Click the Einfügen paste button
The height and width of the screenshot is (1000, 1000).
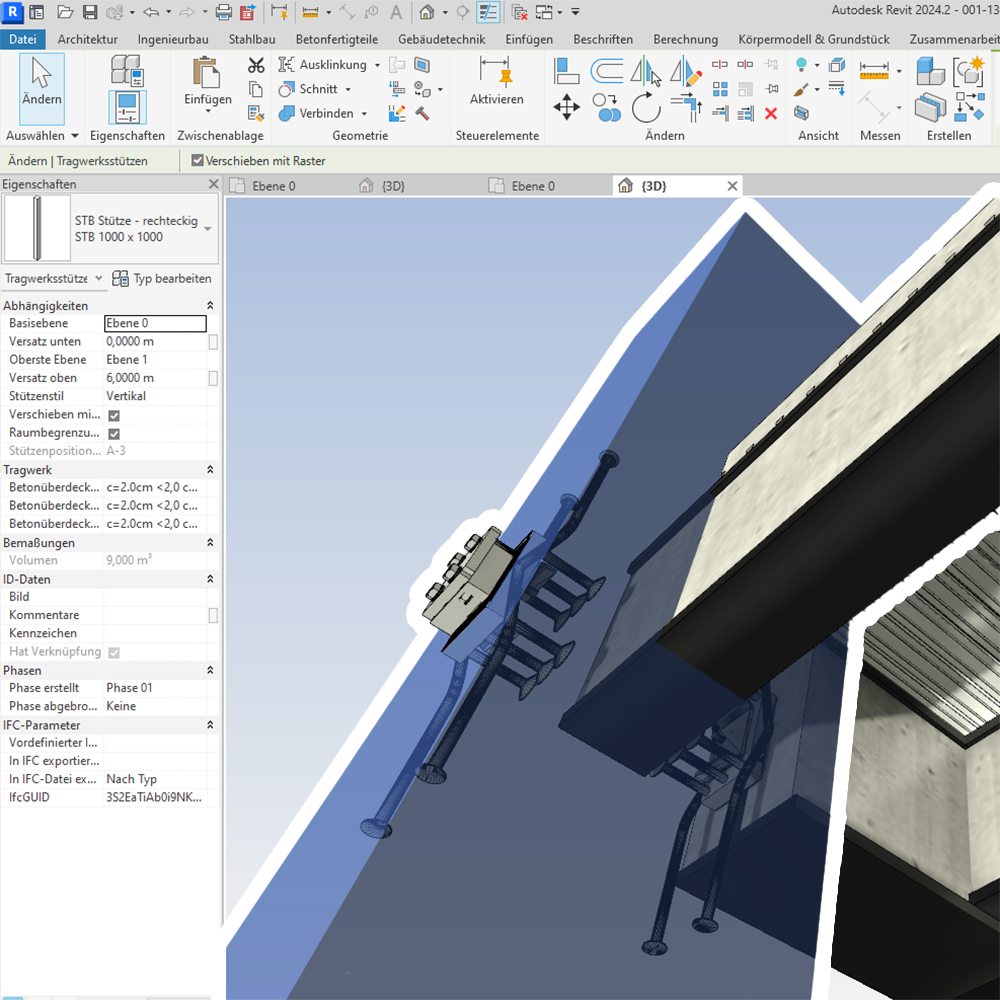[x=208, y=79]
